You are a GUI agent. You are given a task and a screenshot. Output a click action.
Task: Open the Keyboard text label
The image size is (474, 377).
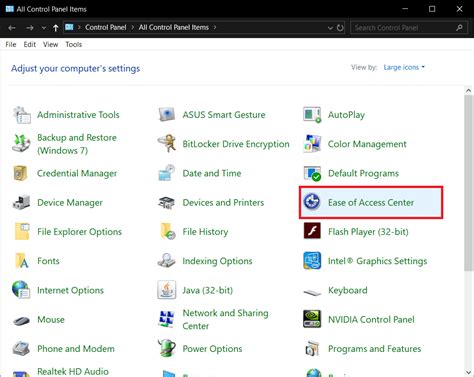point(348,290)
